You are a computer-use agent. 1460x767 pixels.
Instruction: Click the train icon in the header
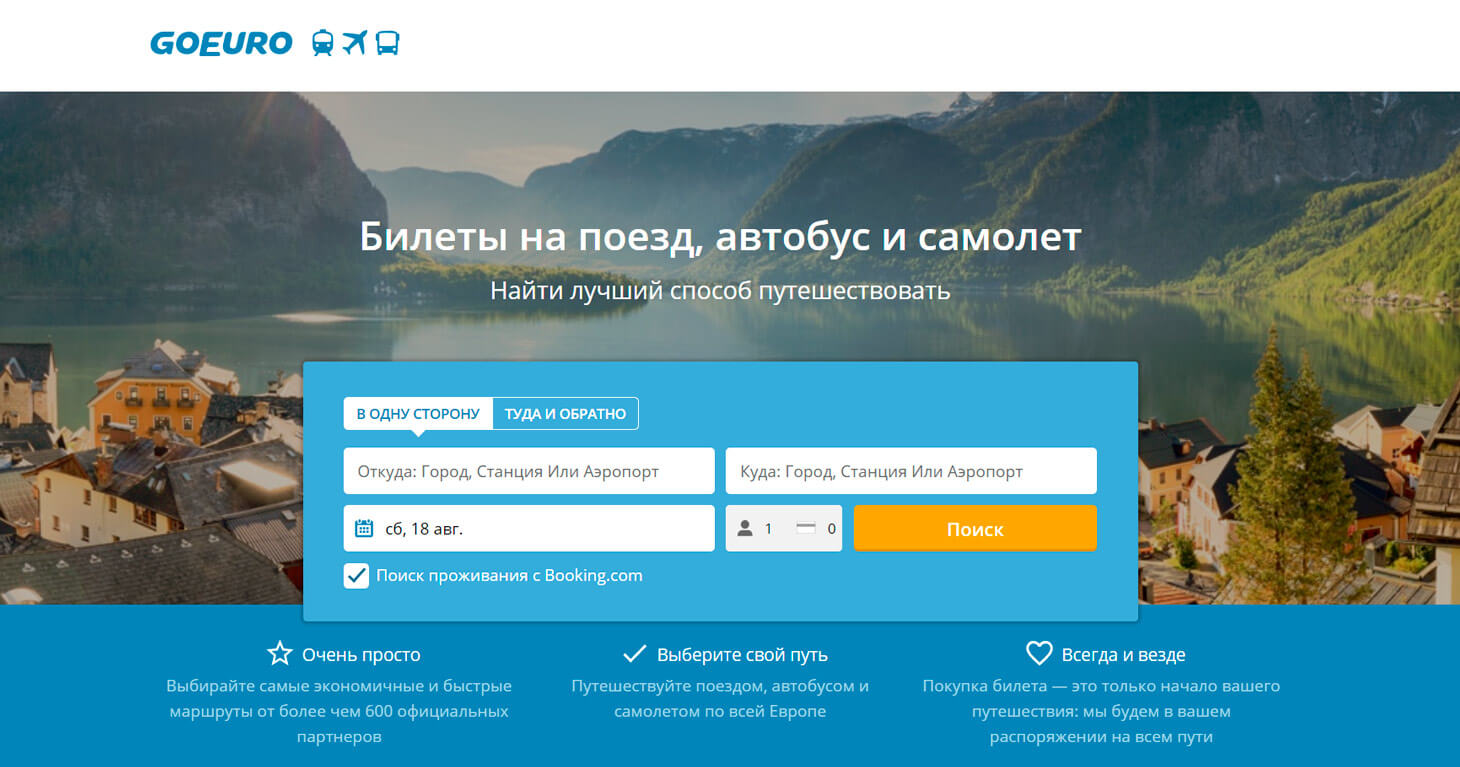point(322,43)
